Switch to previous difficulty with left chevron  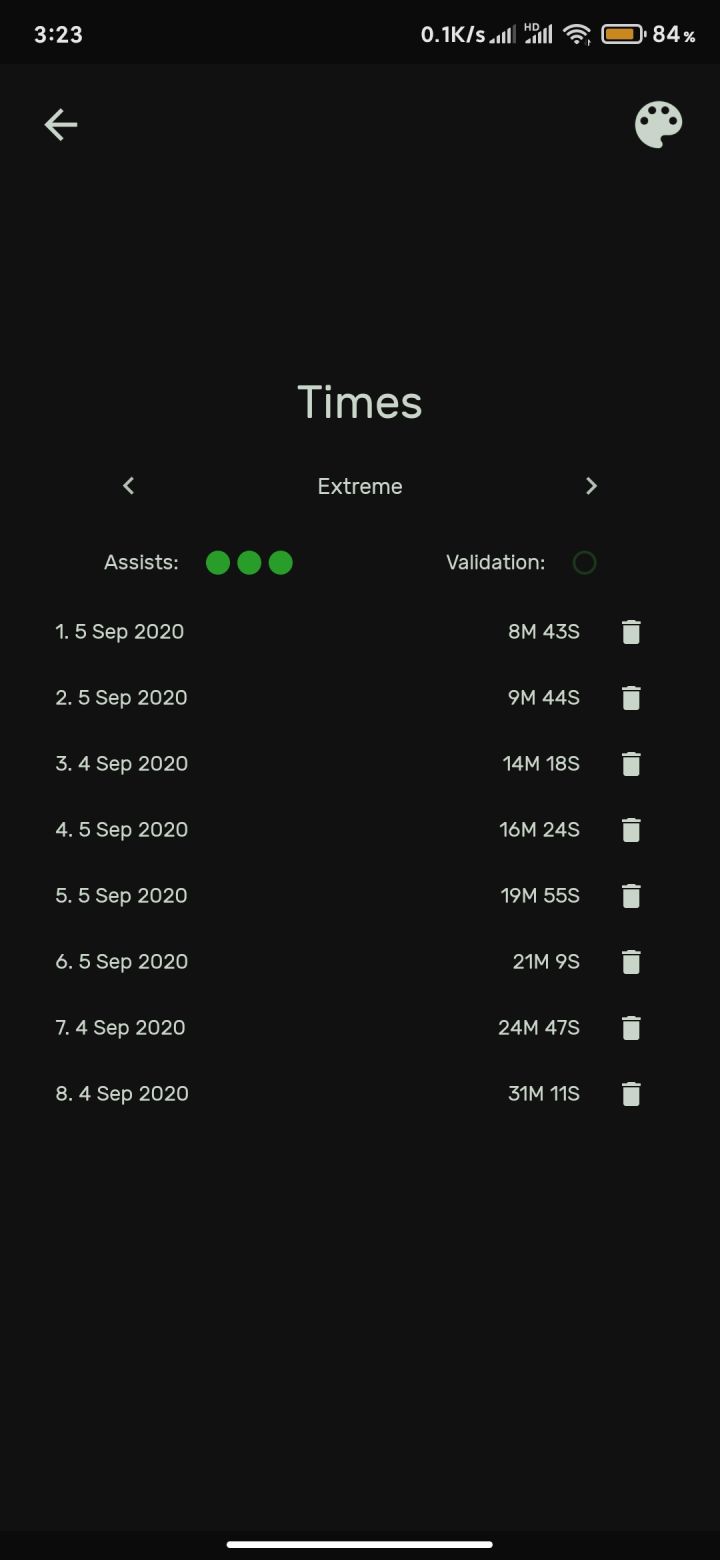[x=129, y=486]
